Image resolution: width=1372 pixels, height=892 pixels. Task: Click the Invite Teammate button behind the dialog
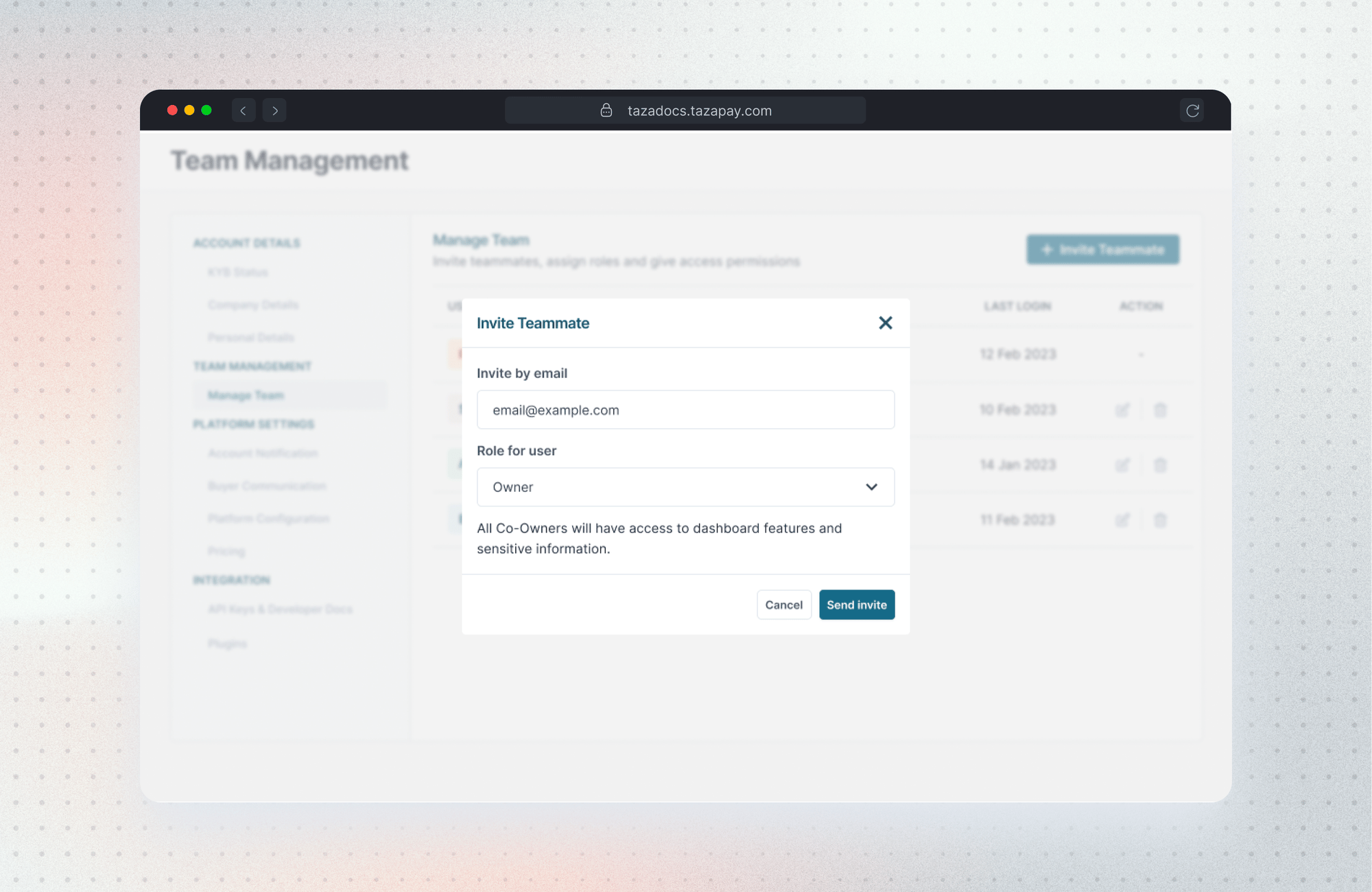1103,249
